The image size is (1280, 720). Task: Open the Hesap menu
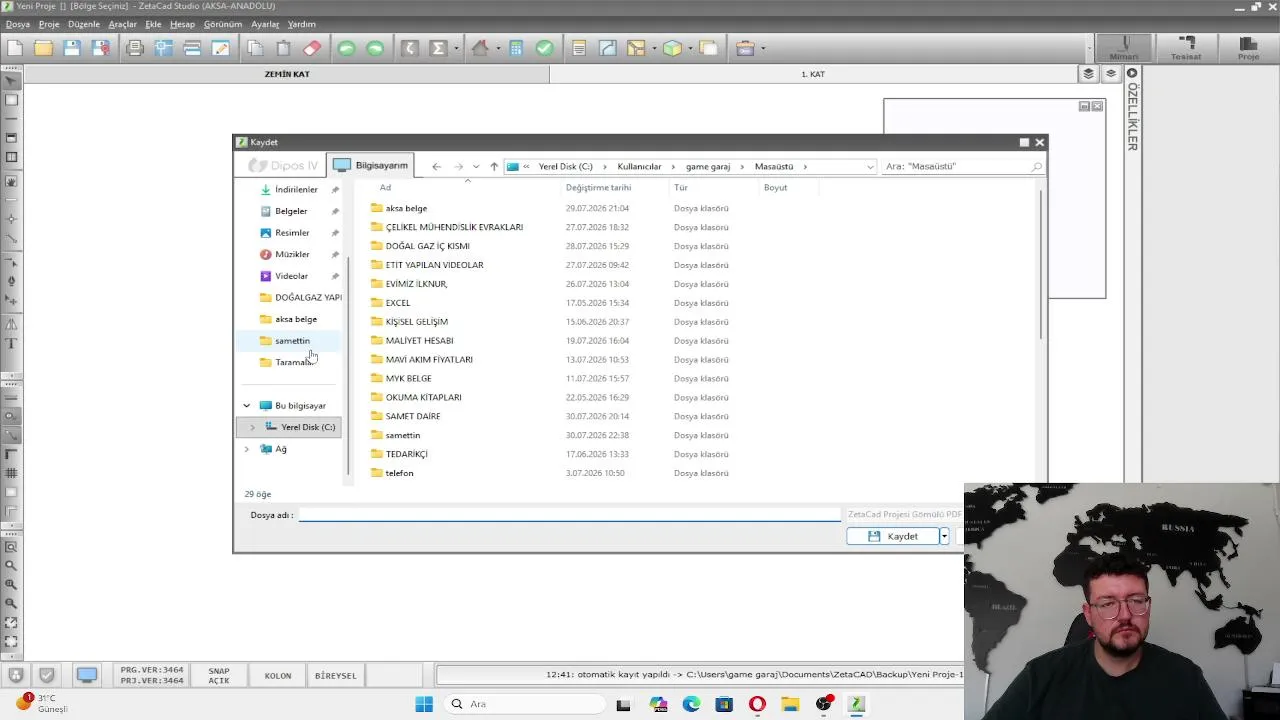click(x=182, y=24)
